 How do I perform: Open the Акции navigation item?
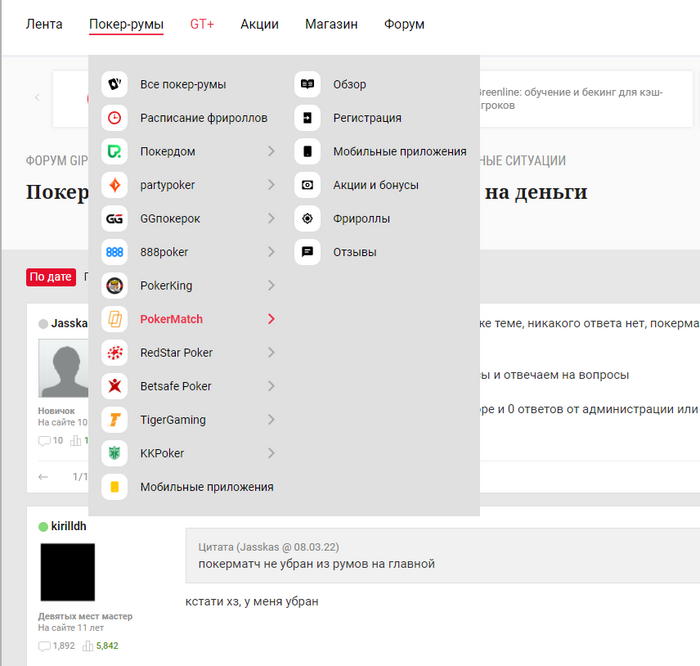pyautogui.click(x=259, y=24)
